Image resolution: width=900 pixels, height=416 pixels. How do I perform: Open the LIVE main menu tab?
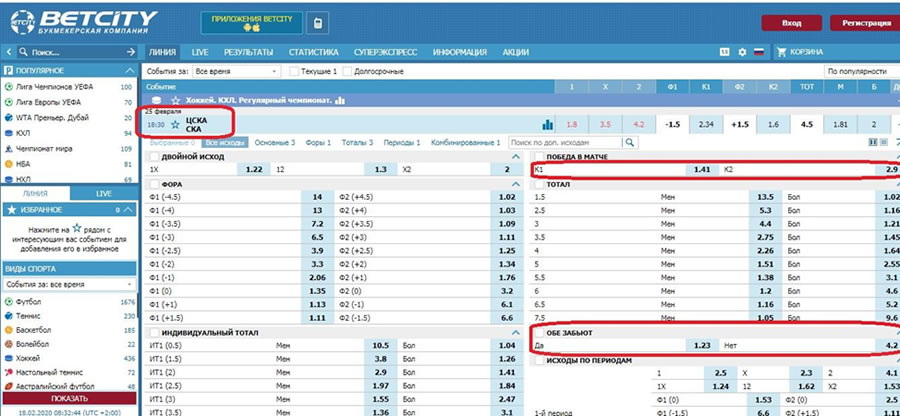pyautogui.click(x=200, y=52)
